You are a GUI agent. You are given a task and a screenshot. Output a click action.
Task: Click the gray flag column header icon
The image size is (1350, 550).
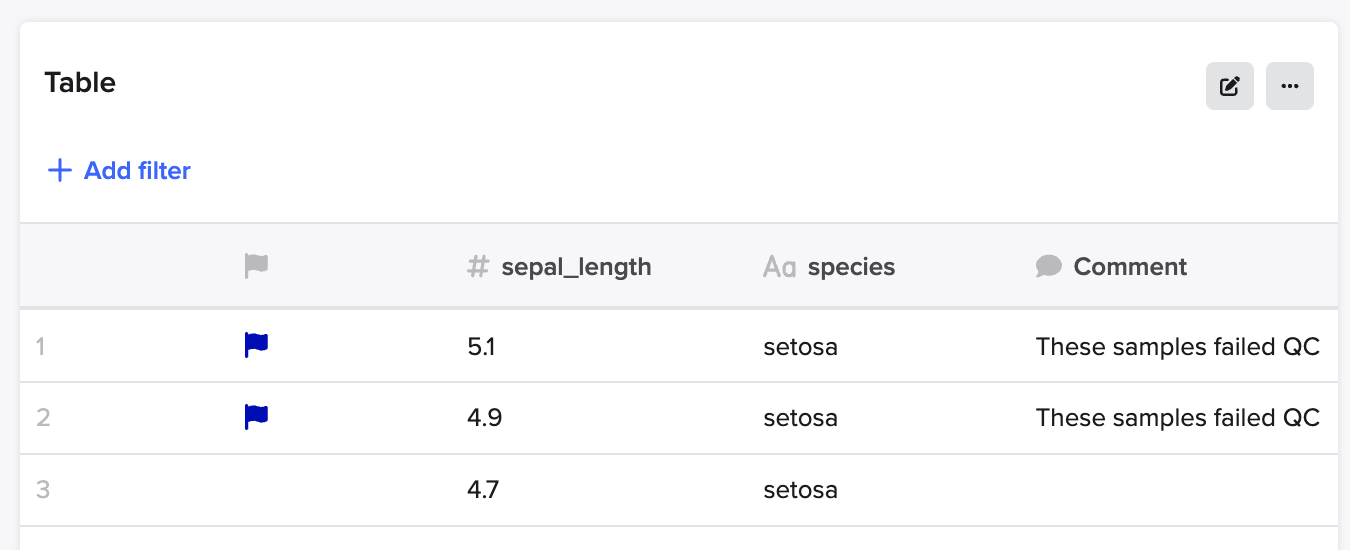point(257,266)
